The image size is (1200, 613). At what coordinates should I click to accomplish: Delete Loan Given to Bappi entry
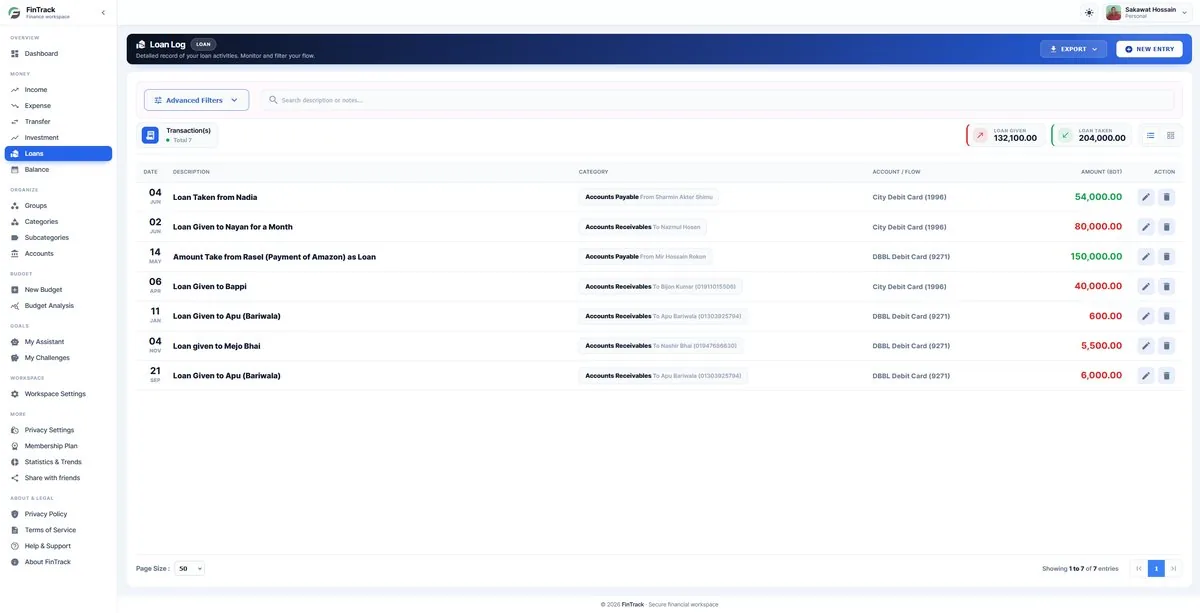[x=1166, y=286]
